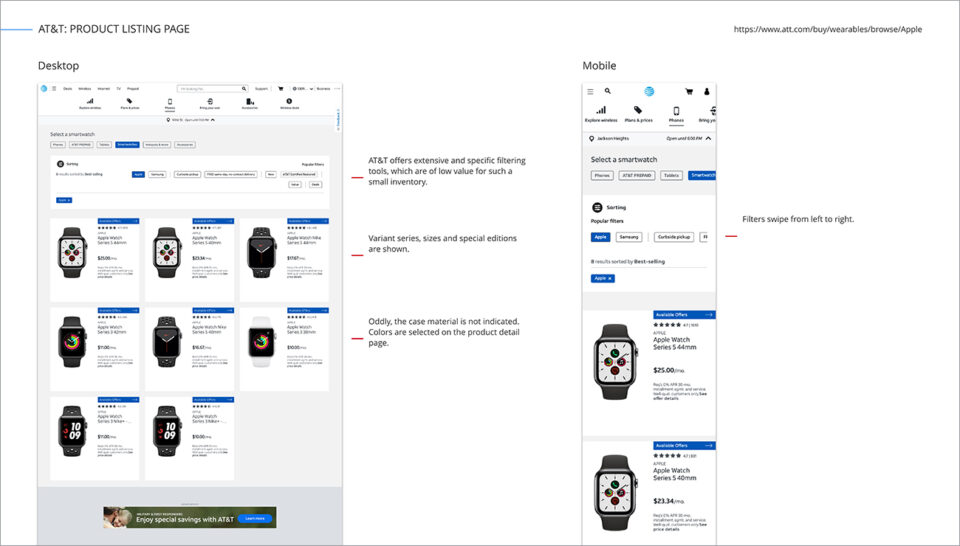Screen dimensions: 960x546
Task: Toggle the Value filter chip on desktop
Action: coord(295,184)
